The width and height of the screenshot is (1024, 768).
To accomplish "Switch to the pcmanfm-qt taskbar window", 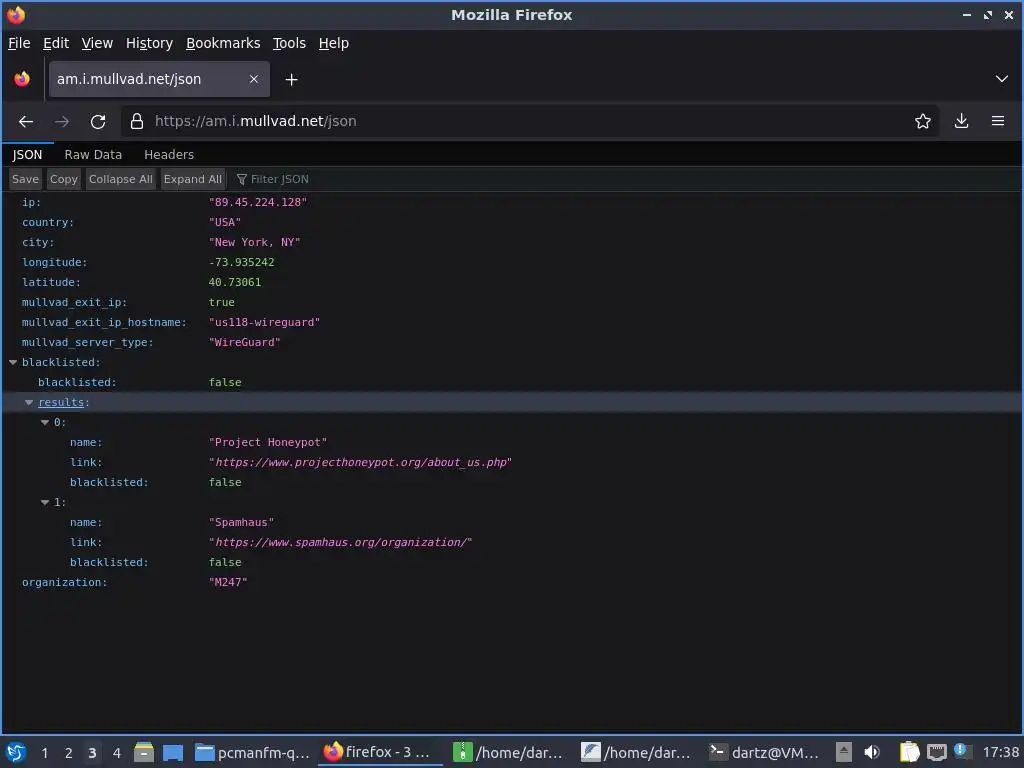I will [253, 752].
